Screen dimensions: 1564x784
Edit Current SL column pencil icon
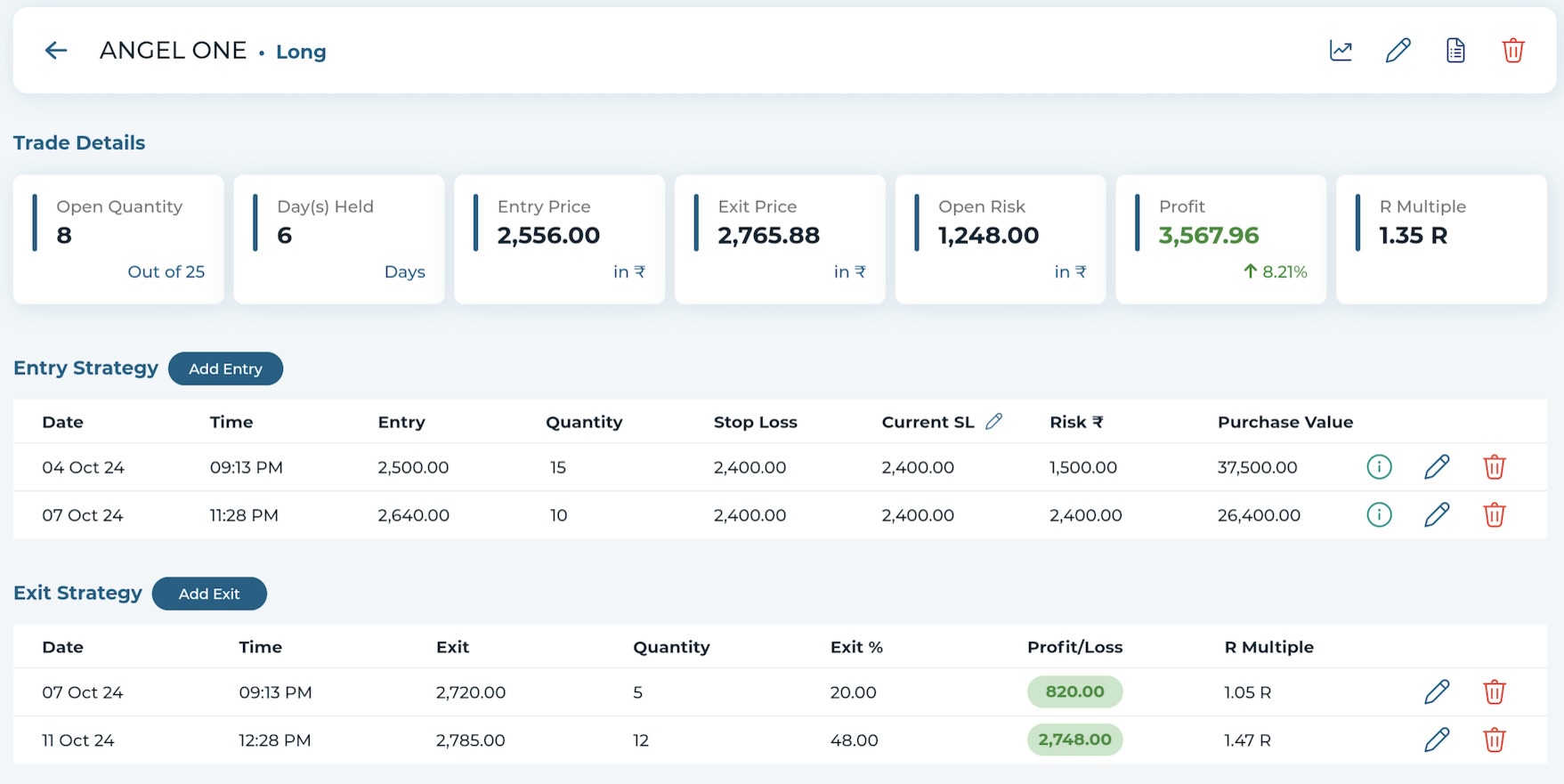click(x=994, y=422)
